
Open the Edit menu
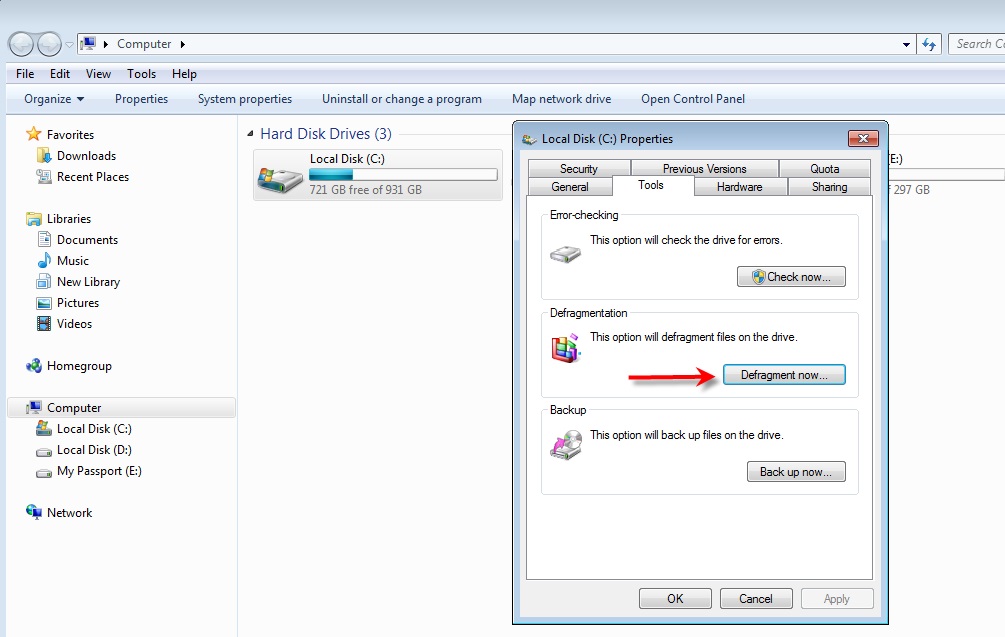[60, 74]
